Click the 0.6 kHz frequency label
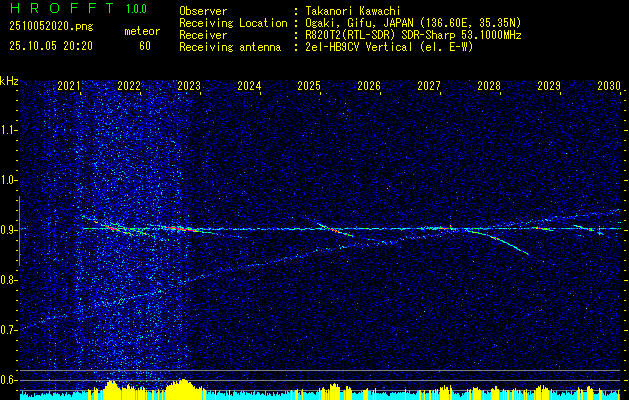This screenshot has width=629, height=400. coord(9,380)
